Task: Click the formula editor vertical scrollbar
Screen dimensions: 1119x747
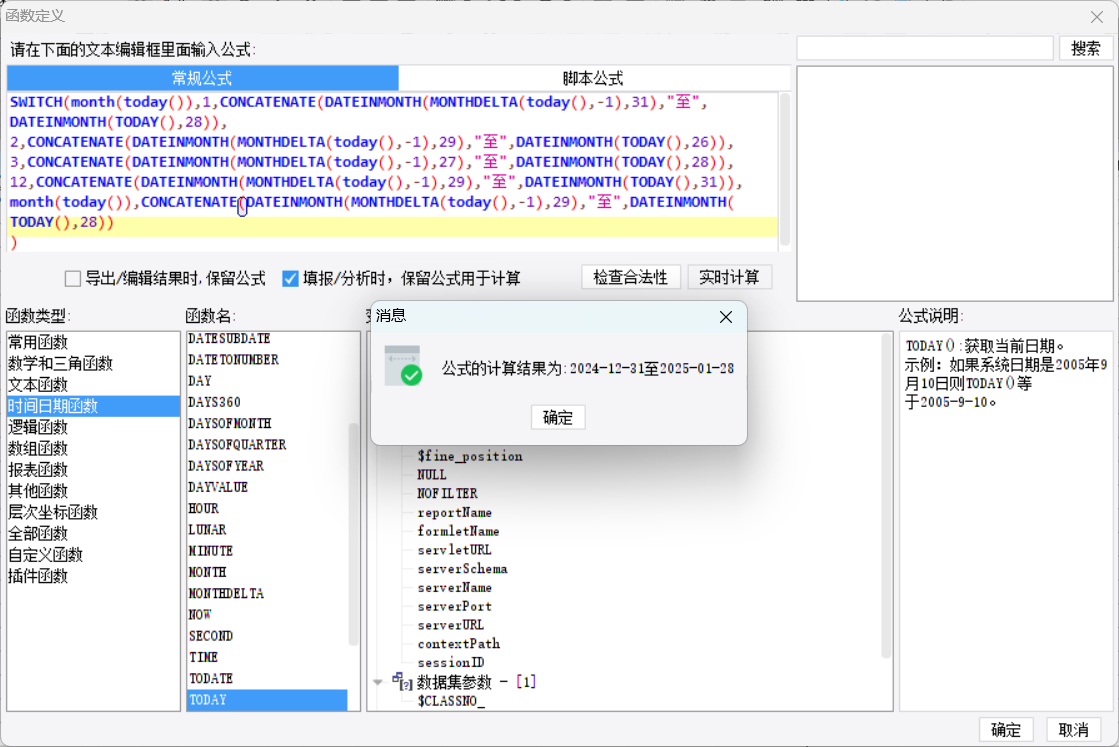Action: click(x=784, y=169)
